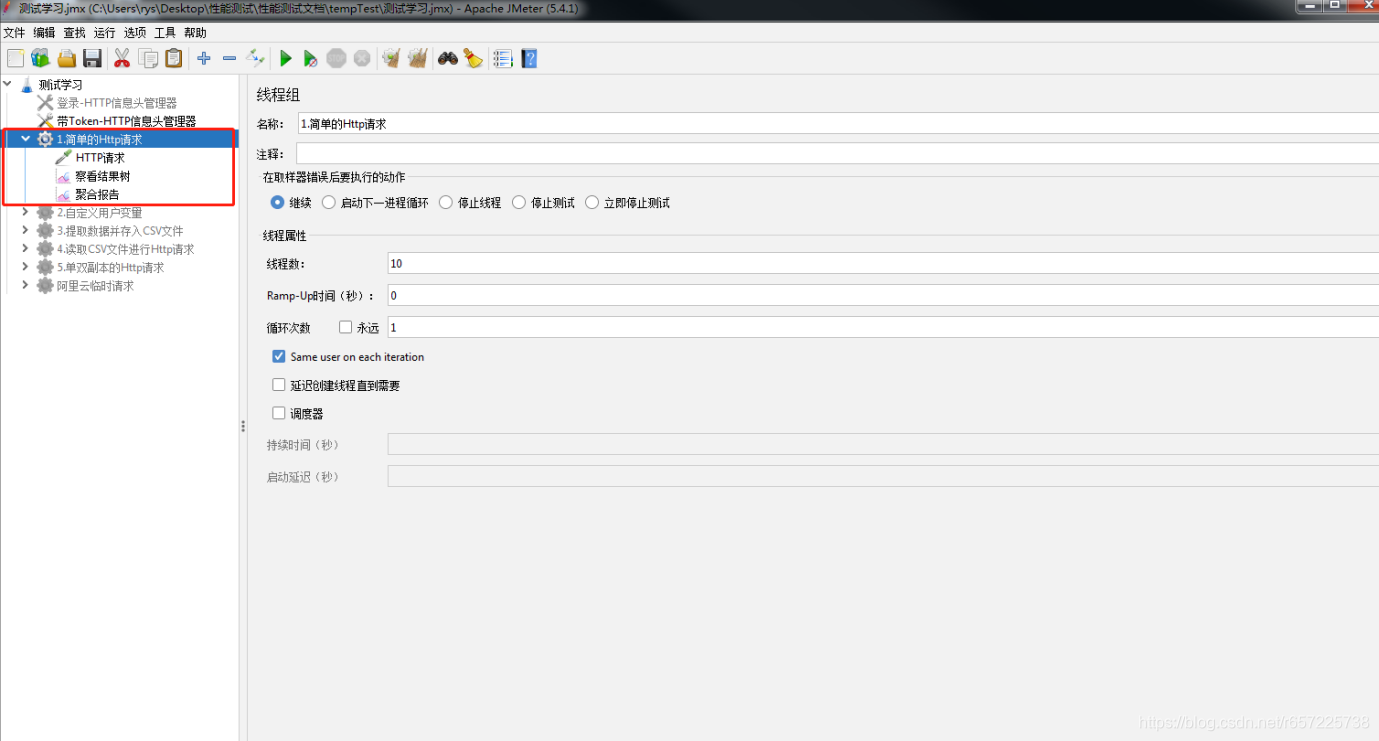
Task: Expand 4.读取CSV文件进行Http请求 node
Action: [26, 248]
